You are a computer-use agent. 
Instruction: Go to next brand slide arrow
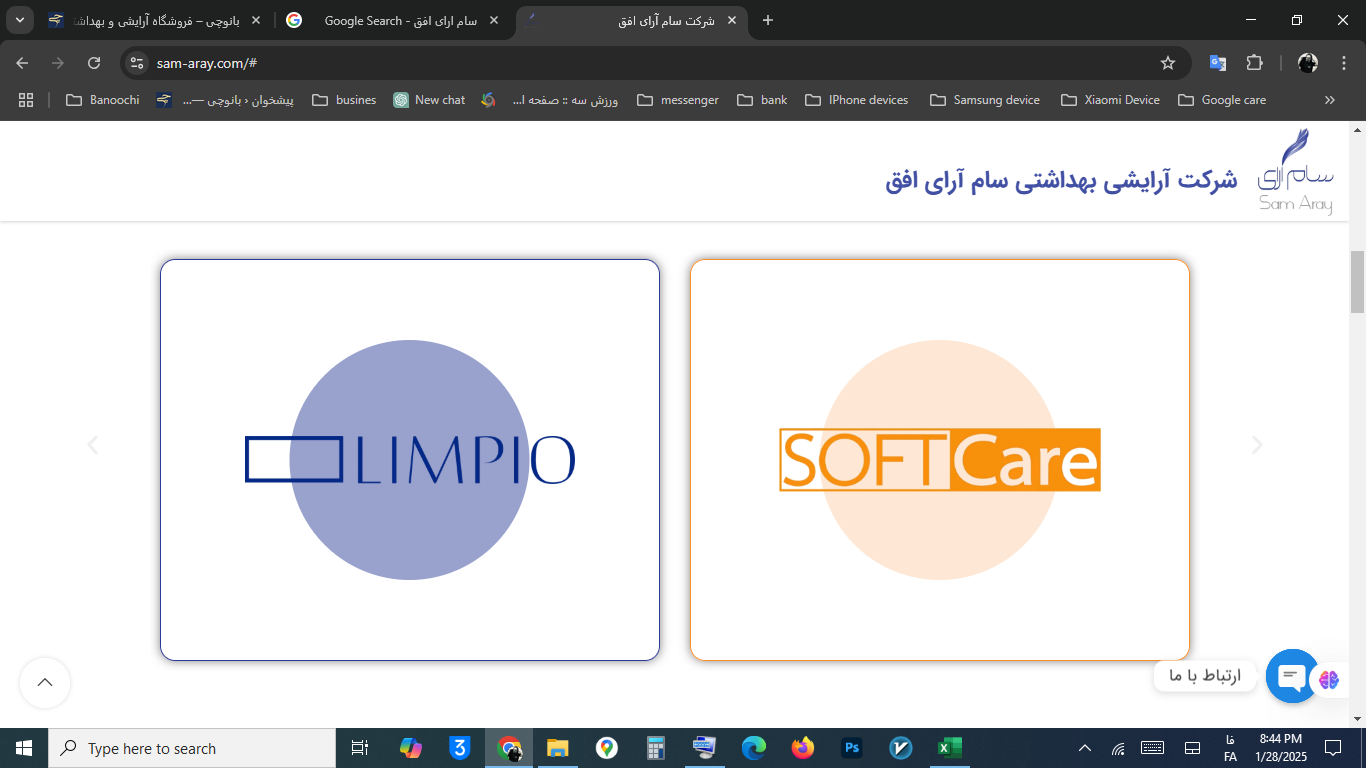pyautogui.click(x=1257, y=445)
